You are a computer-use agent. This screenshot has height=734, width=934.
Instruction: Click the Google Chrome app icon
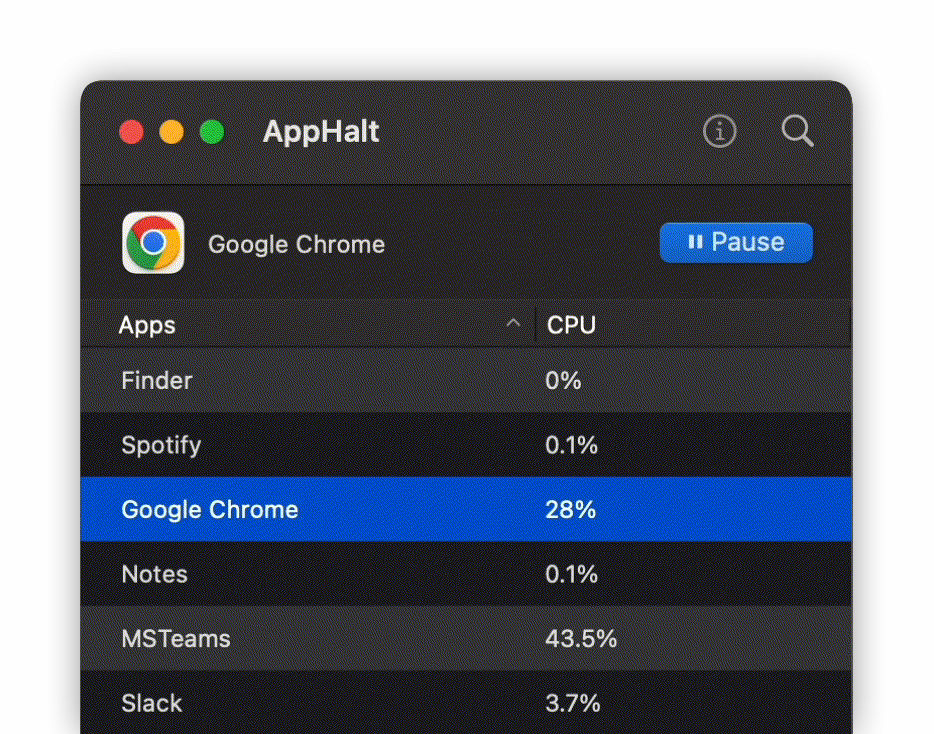(153, 242)
